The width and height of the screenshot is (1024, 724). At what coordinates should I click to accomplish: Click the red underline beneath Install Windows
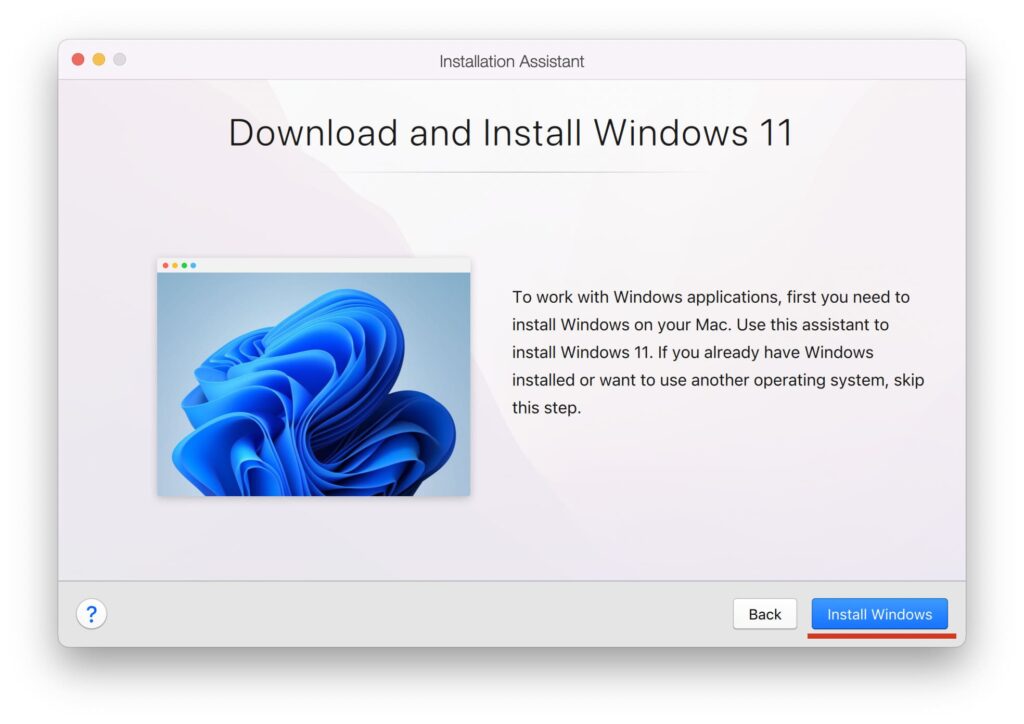tap(881, 635)
